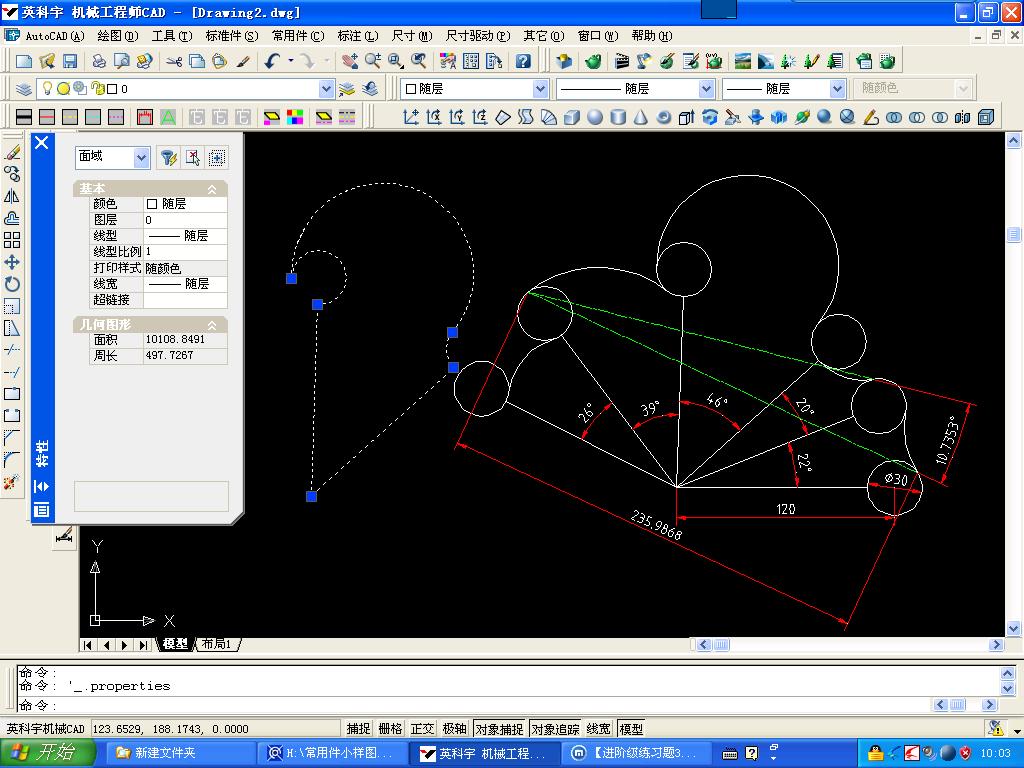
Task: Click the Sphere solid tool icon
Action: (595, 117)
